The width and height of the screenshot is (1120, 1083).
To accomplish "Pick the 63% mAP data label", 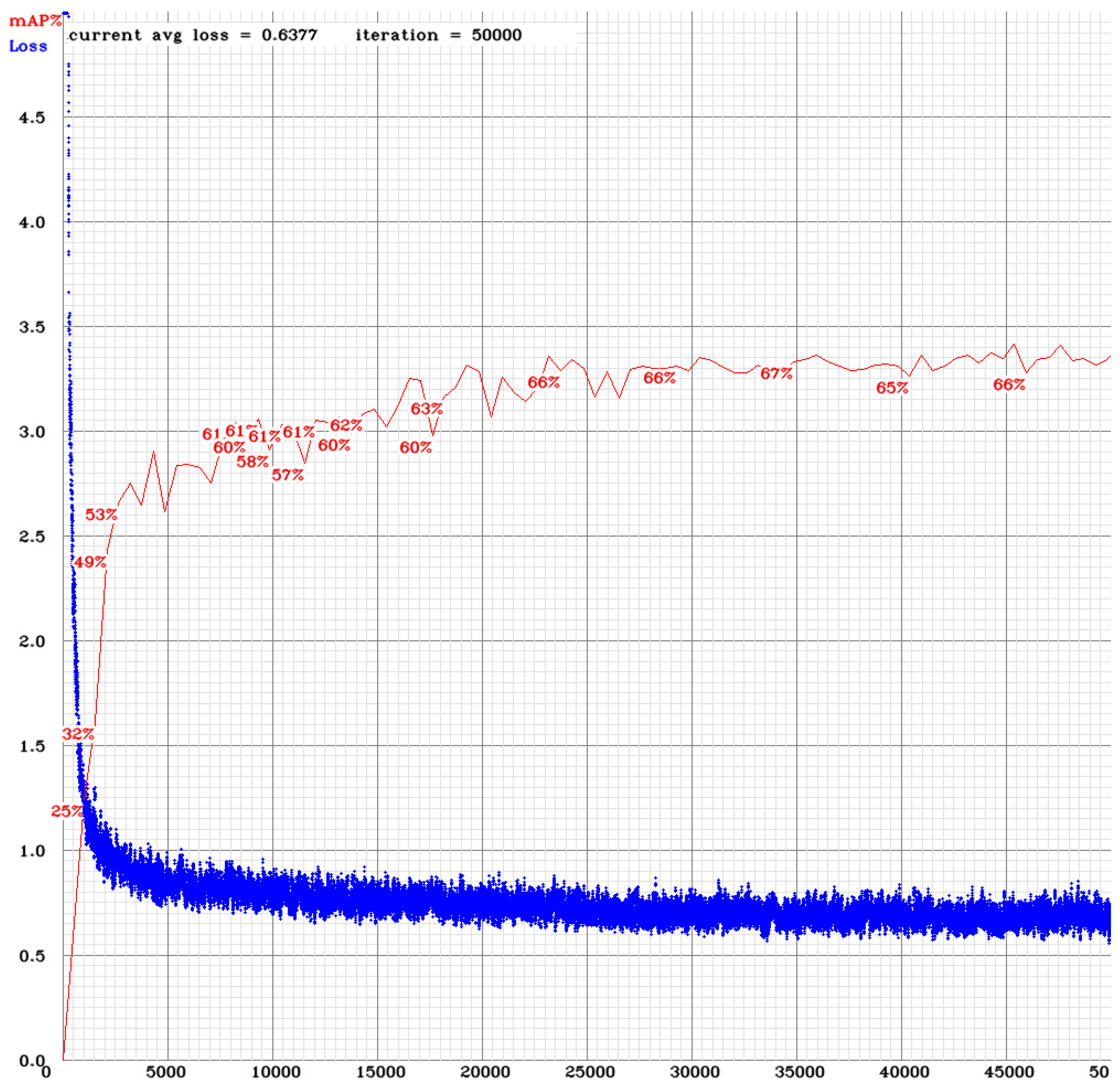I will (x=426, y=408).
